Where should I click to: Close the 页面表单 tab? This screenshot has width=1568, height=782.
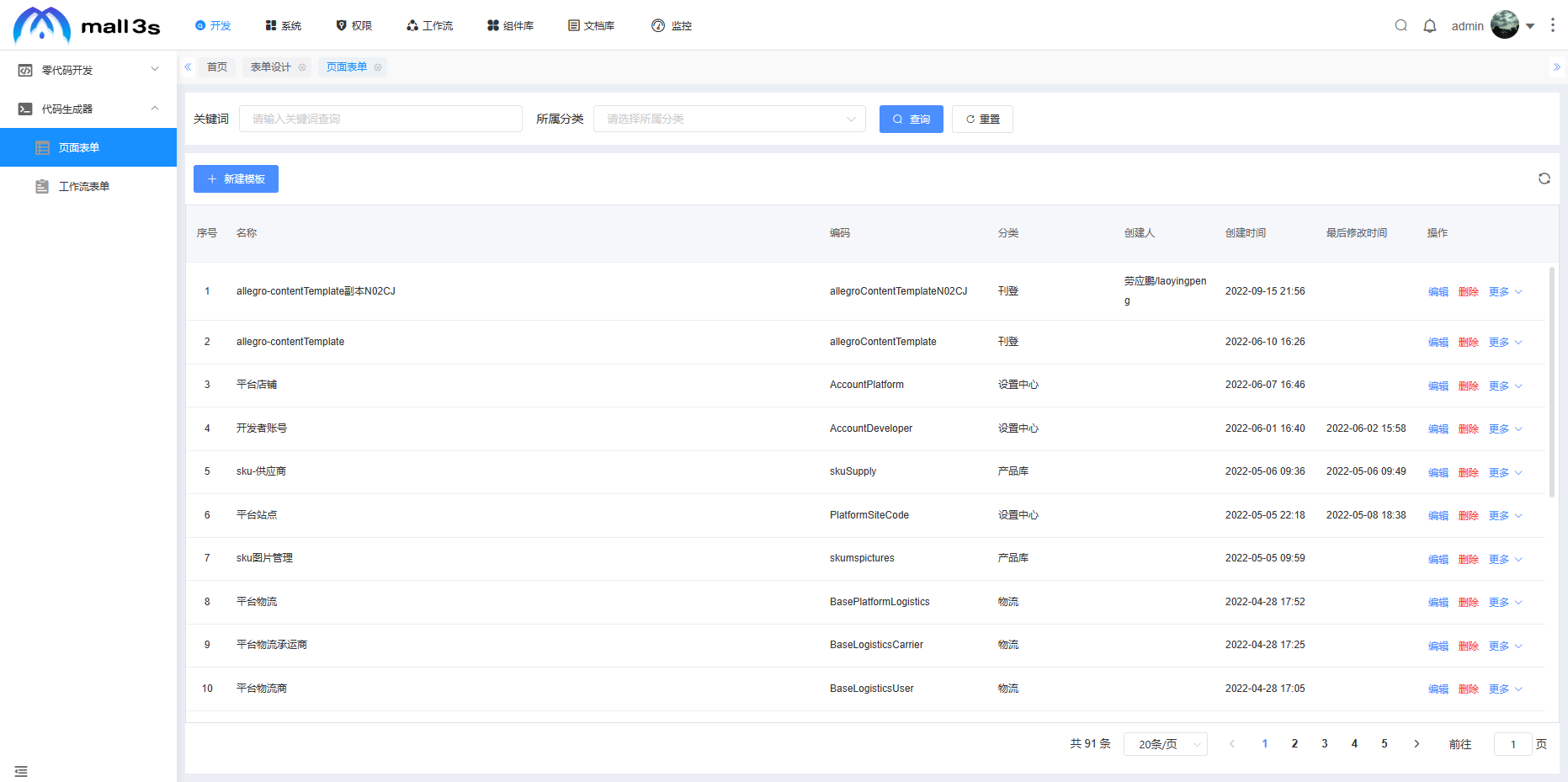tap(378, 67)
